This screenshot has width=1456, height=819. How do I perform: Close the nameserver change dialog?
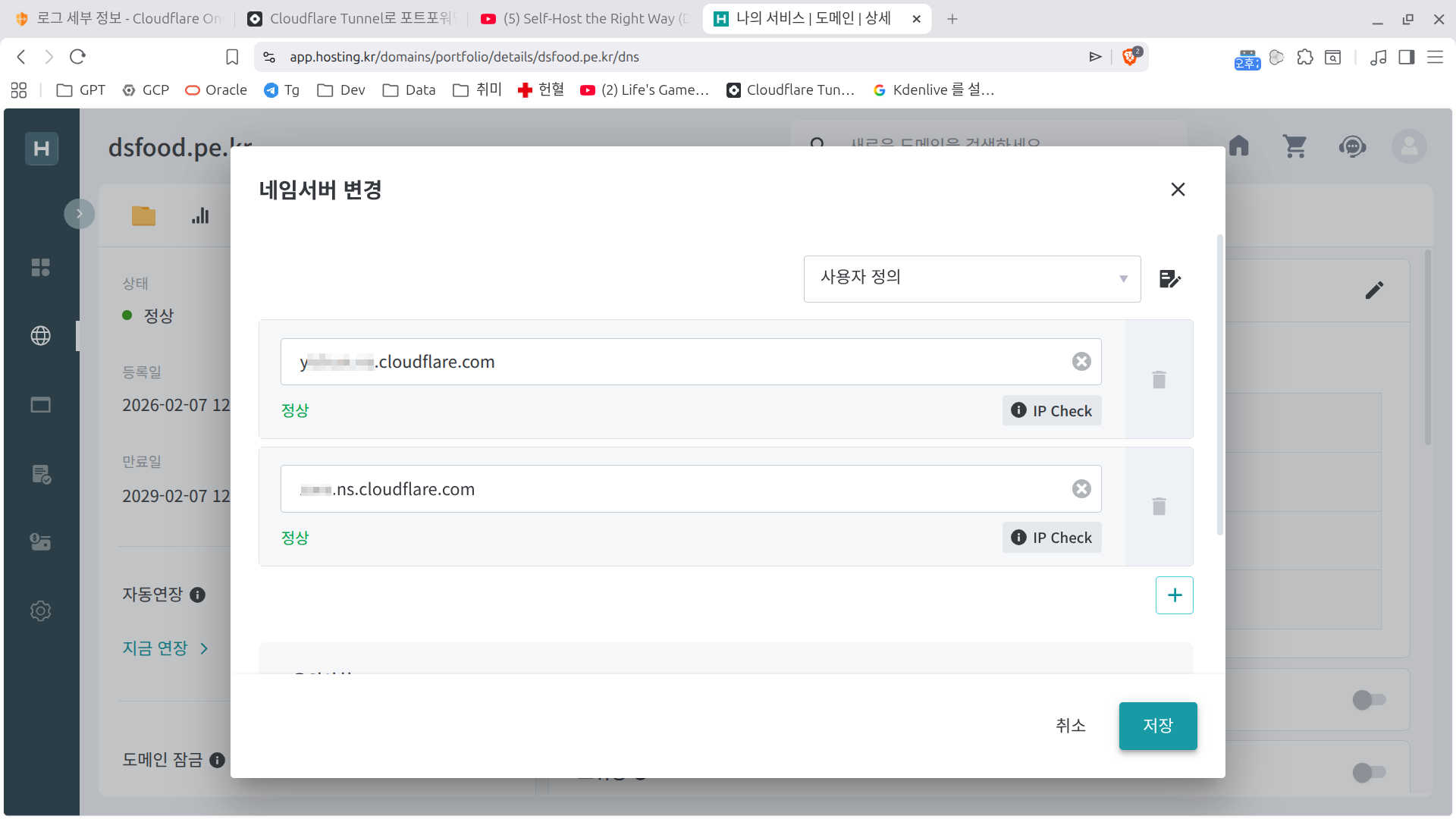1178,190
